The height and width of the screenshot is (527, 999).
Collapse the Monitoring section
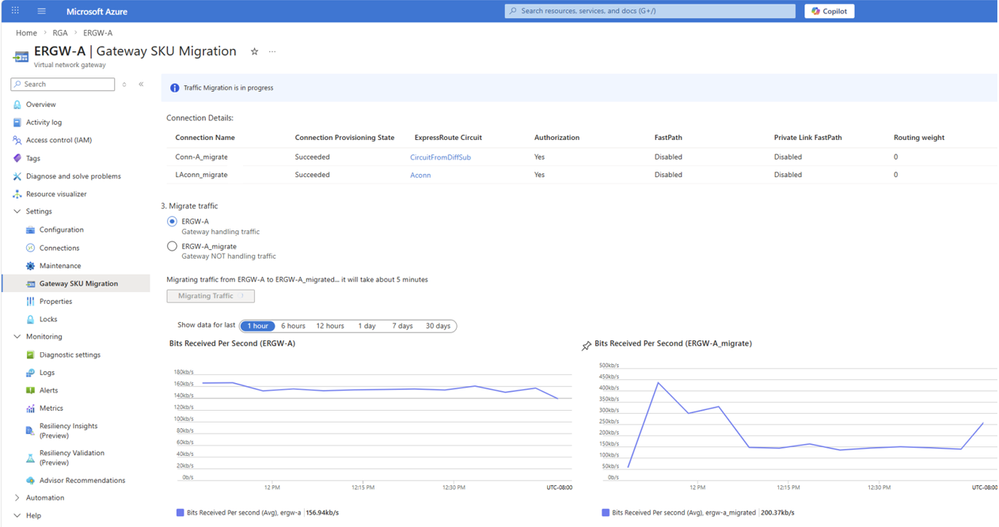pyautogui.click(x=17, y=337)
